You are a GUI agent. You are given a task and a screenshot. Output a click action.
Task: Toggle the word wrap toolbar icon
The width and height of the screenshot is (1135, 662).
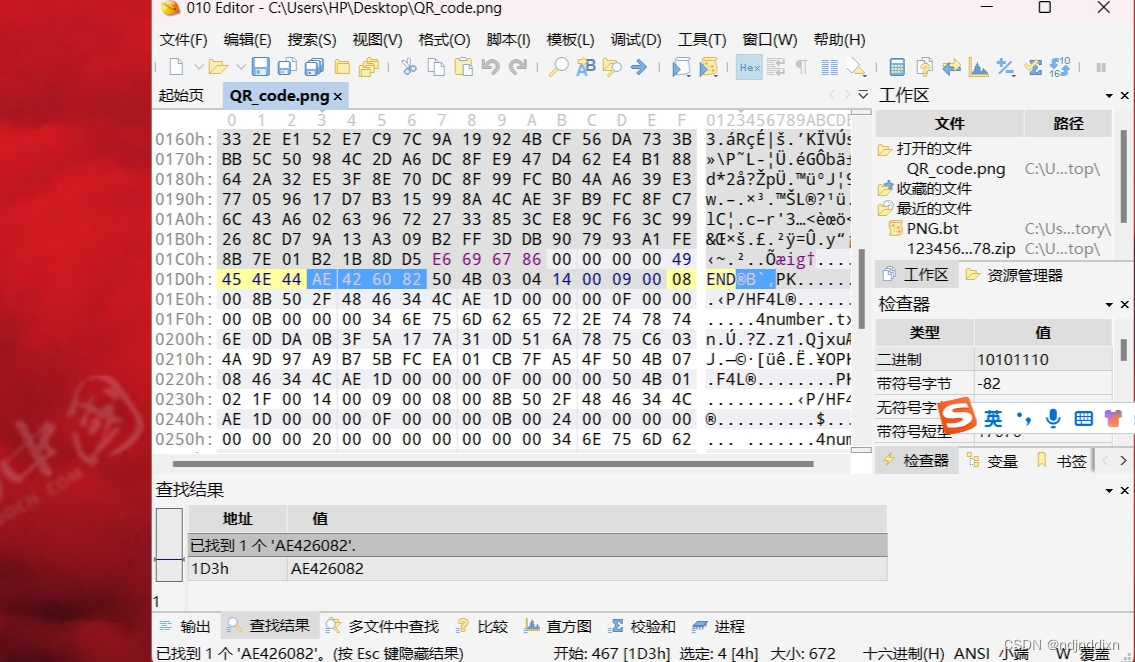point(776,67)
